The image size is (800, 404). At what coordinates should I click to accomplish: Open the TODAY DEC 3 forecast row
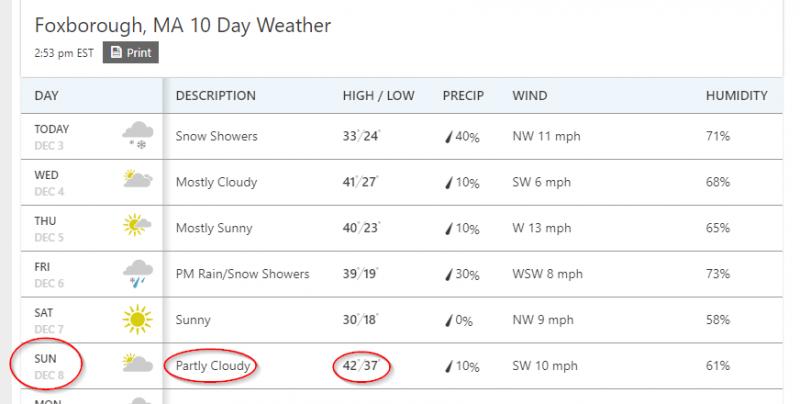[x=402, y=136]
